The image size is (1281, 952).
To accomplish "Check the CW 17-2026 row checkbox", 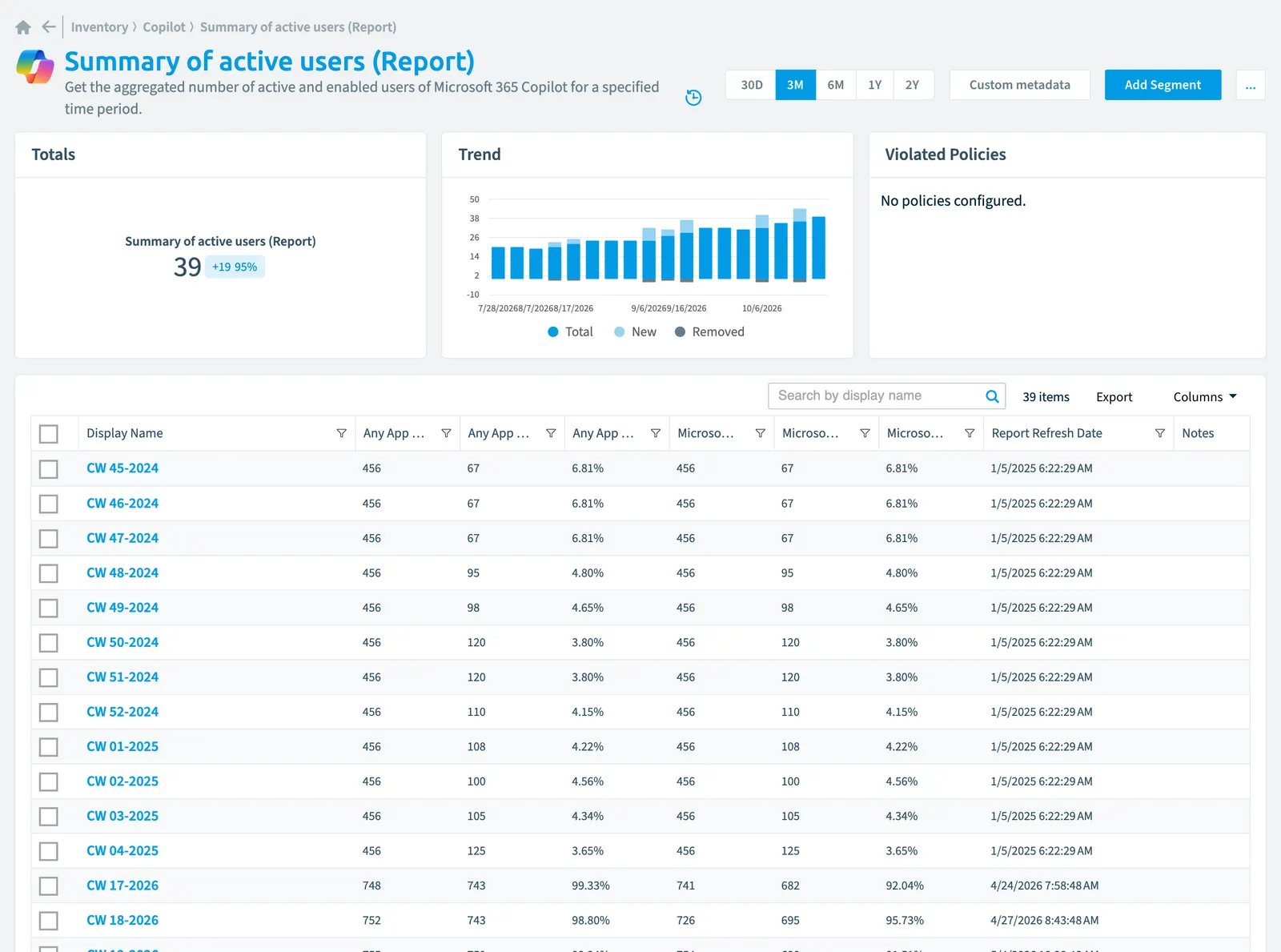I will point(49,886).
